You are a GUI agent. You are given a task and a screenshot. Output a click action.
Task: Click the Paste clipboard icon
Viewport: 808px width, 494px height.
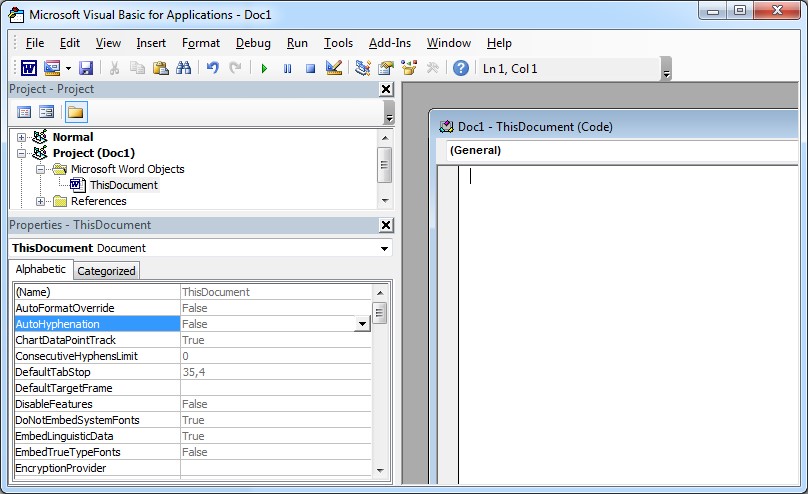click(x=160, y=68)
